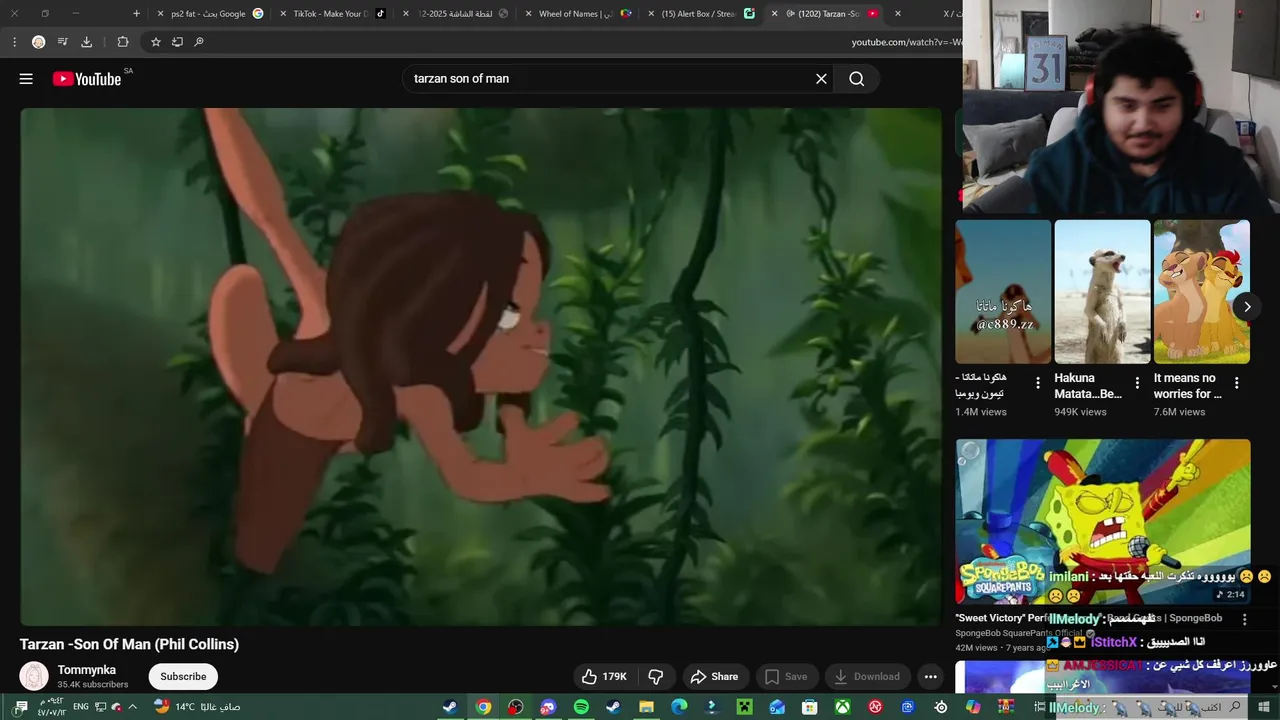Viewport: 1280px width, 720px height.
Task: Share the Tarzan video
Action: point(714,677)
